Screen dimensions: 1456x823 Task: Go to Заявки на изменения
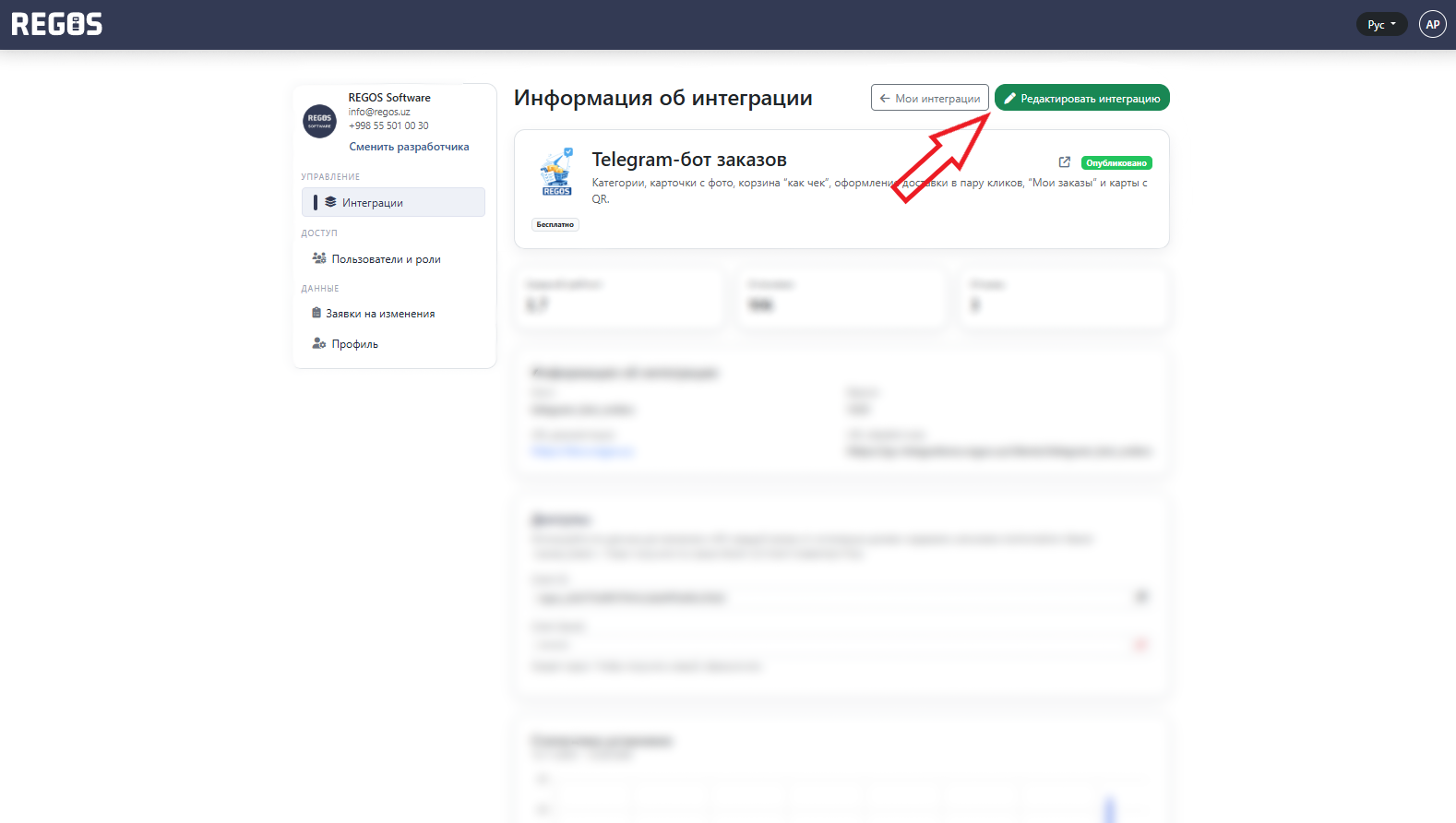[380, 314]
